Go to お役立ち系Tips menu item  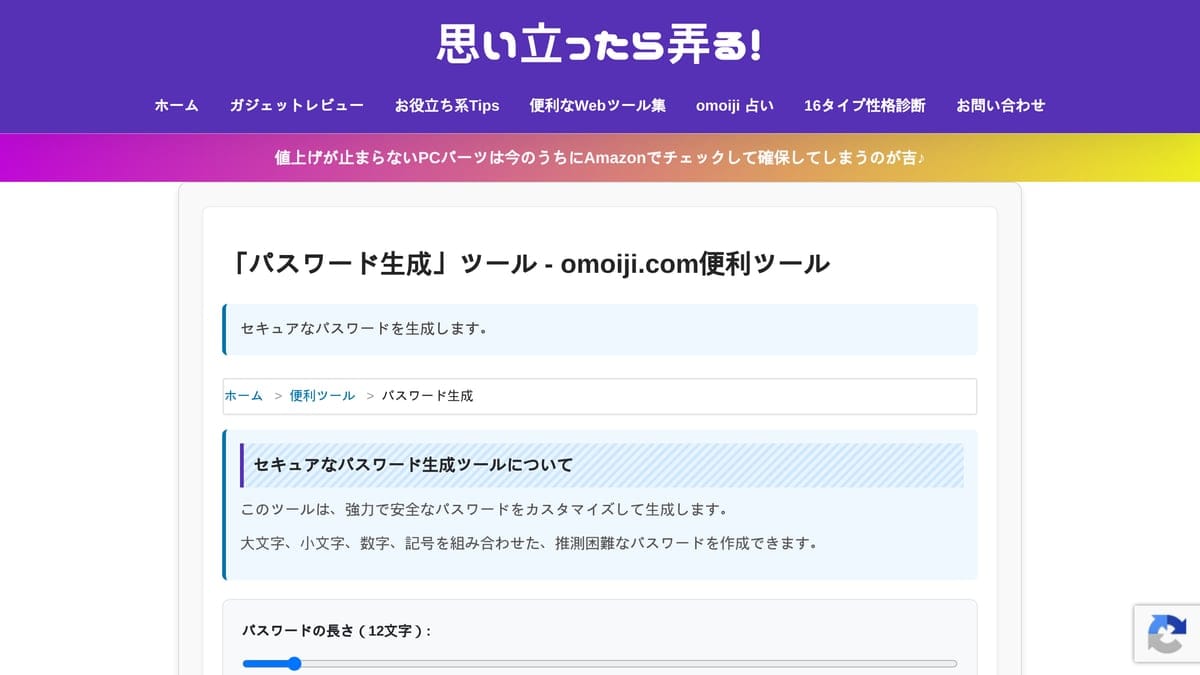(447, 105)
